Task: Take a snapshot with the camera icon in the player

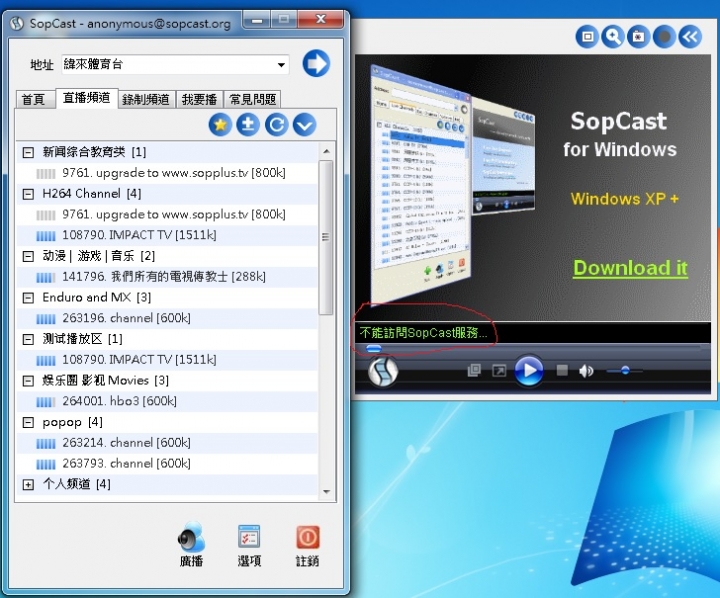Action: click(638, 37)
